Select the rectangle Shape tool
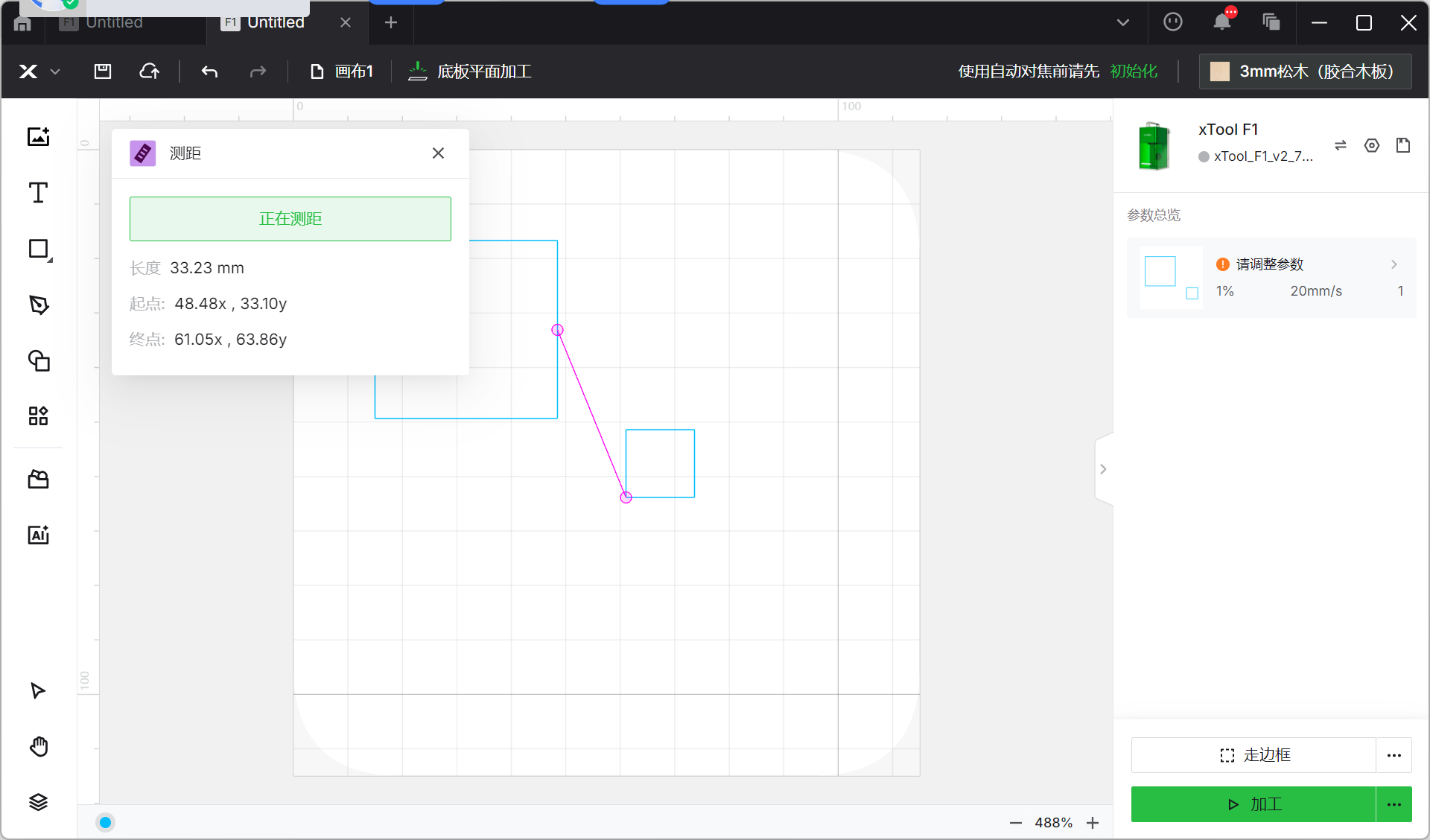1430x840 pixels. click(38, 249)
